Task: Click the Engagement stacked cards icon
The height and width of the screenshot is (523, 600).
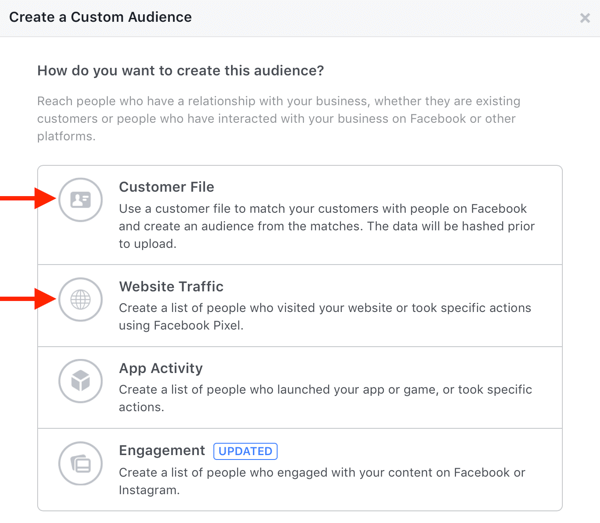Action: 80,464
